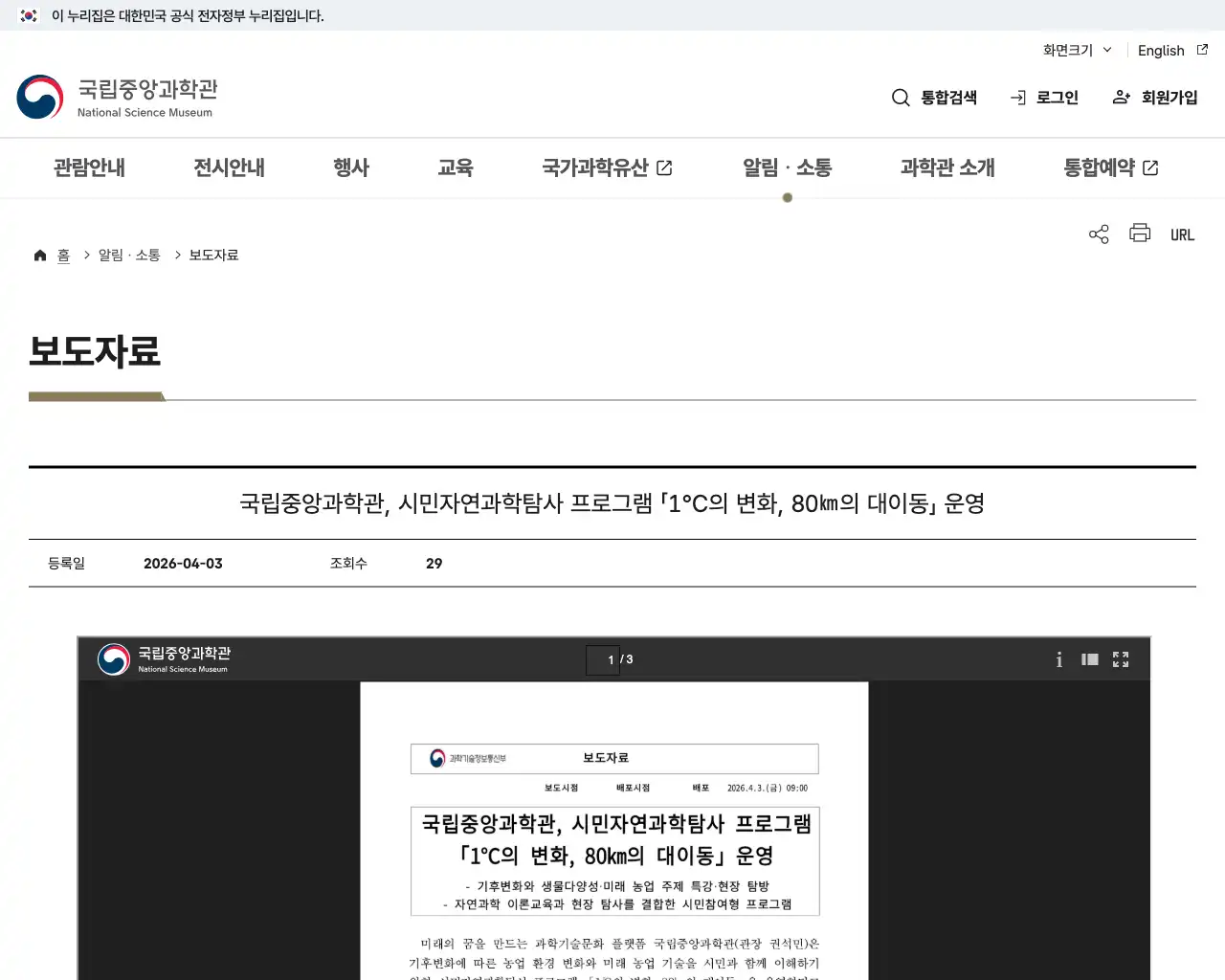
Task: Open the 통합예약 reservation menu
Action: 1109,167
